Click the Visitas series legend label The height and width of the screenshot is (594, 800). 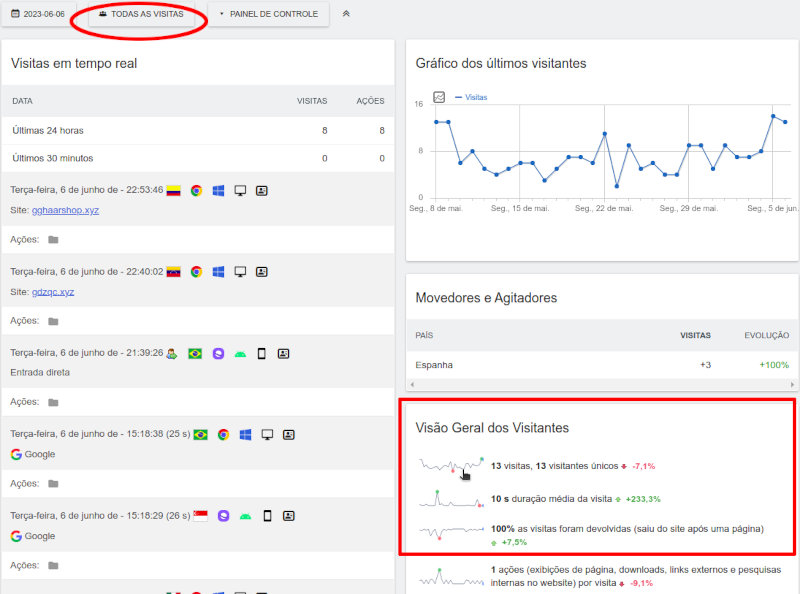[477, 97]
